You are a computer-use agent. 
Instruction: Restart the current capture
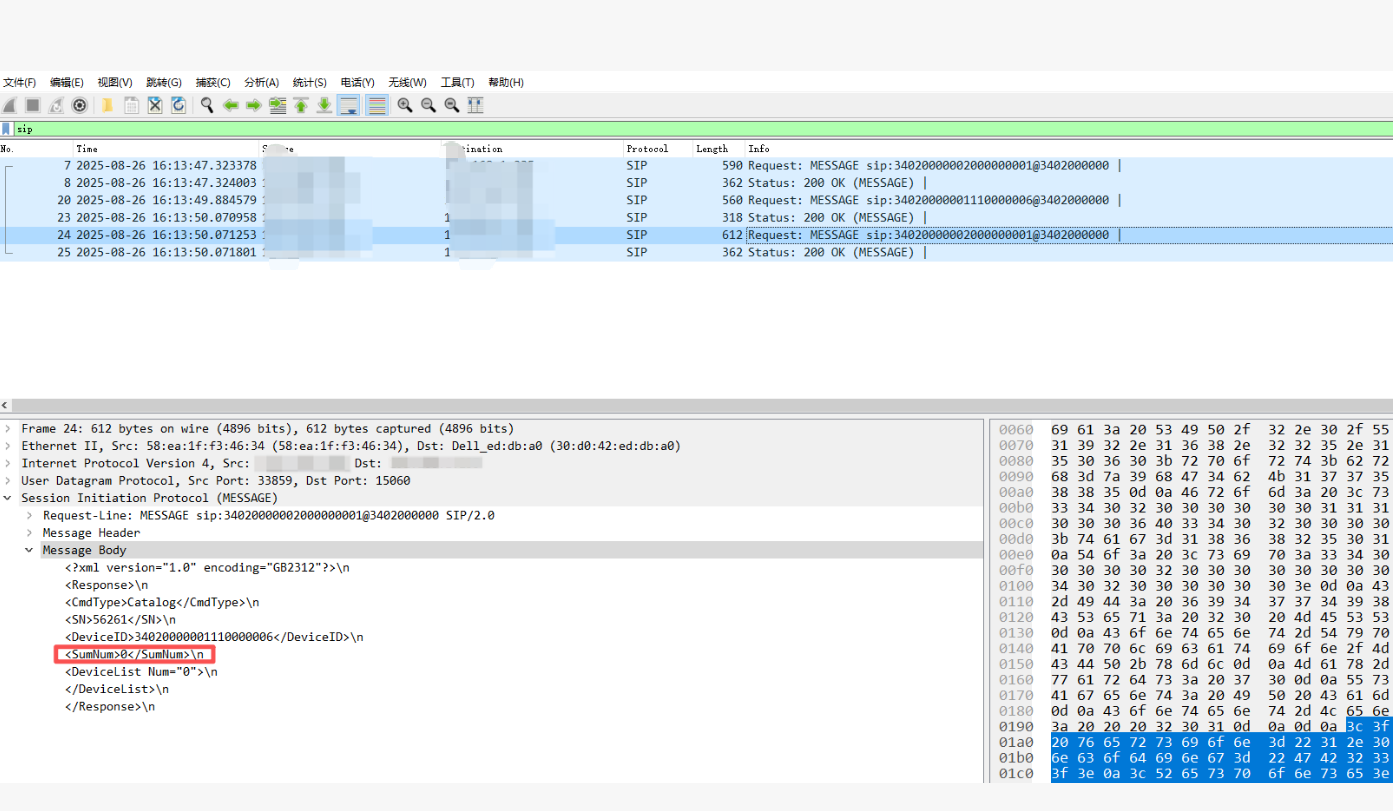pos(56,105)
